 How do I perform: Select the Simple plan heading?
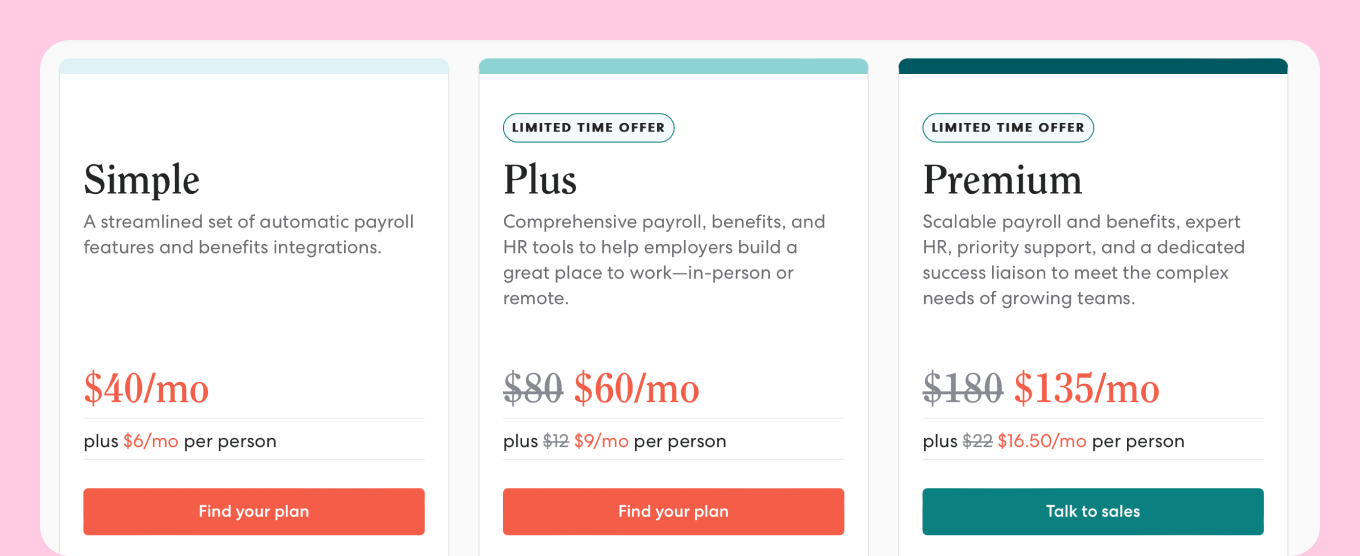[142, 180]
